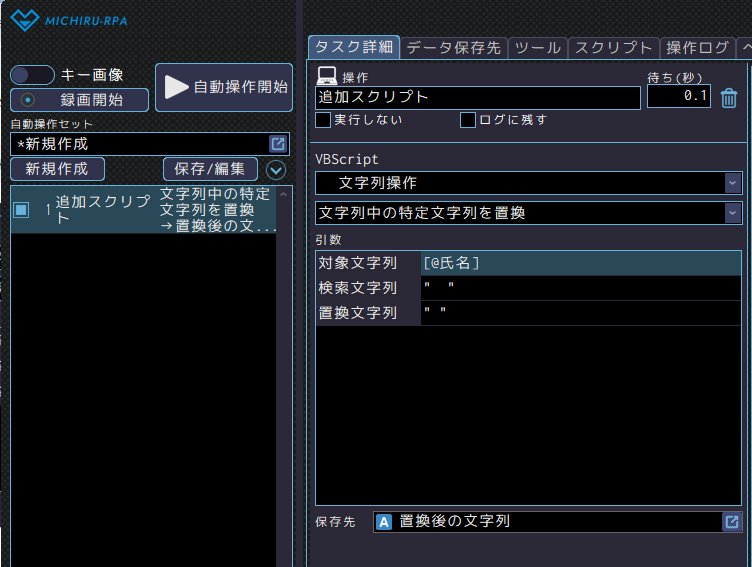The height and width of the screenshot is (567, 752).
Task: Switch to the 操作ログ tab
Action: [697, 47]
